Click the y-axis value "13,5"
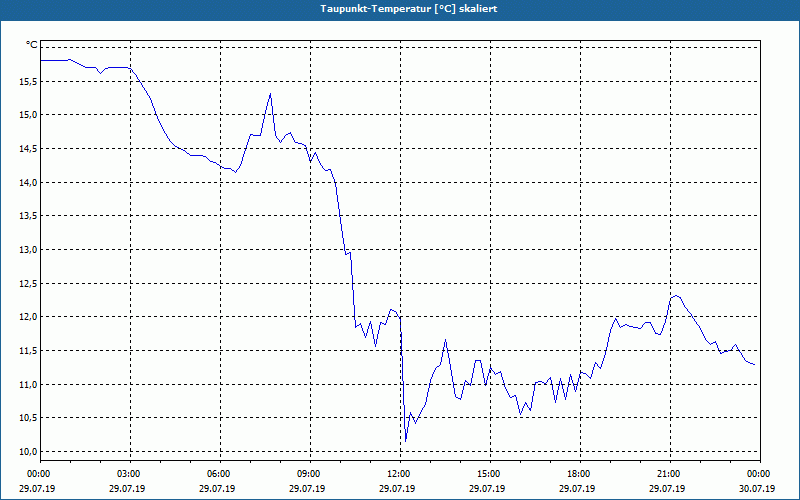 30,216
